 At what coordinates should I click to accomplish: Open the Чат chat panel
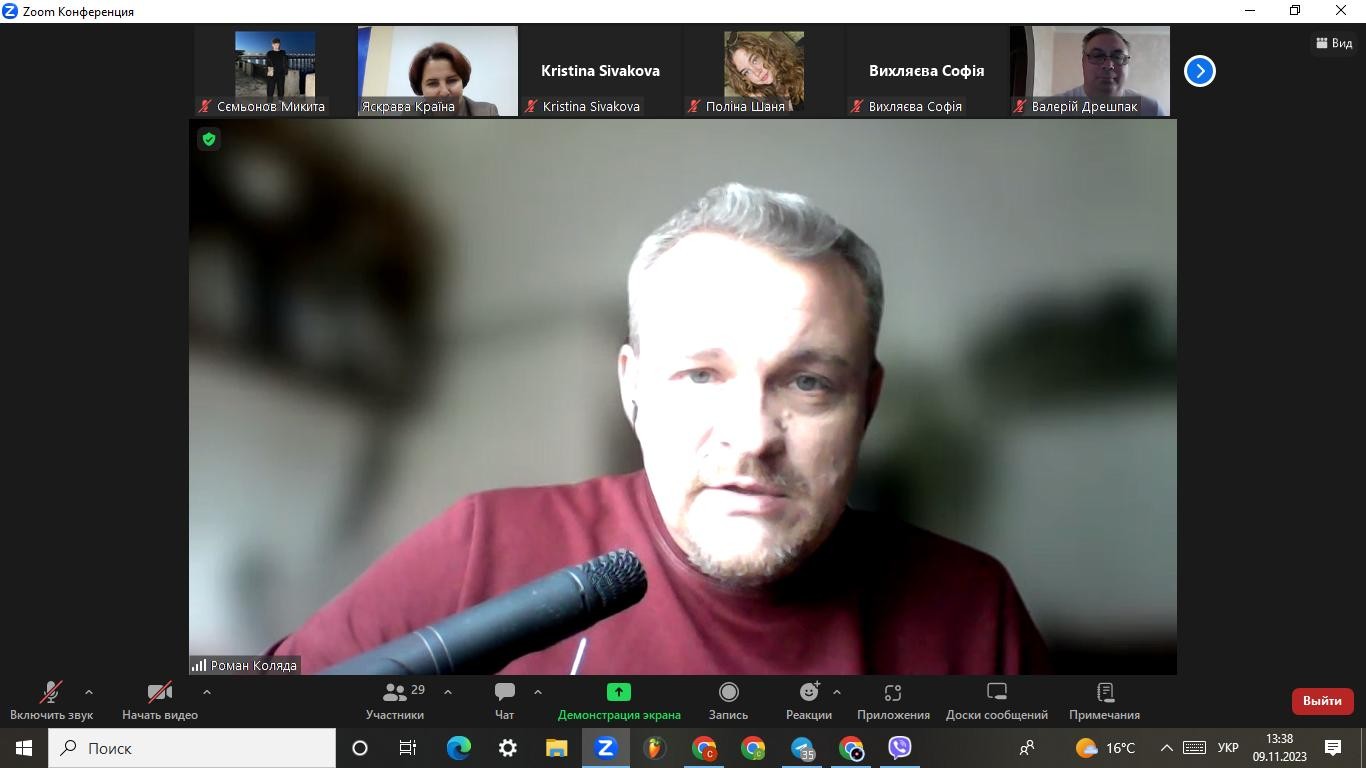point(505,701)
